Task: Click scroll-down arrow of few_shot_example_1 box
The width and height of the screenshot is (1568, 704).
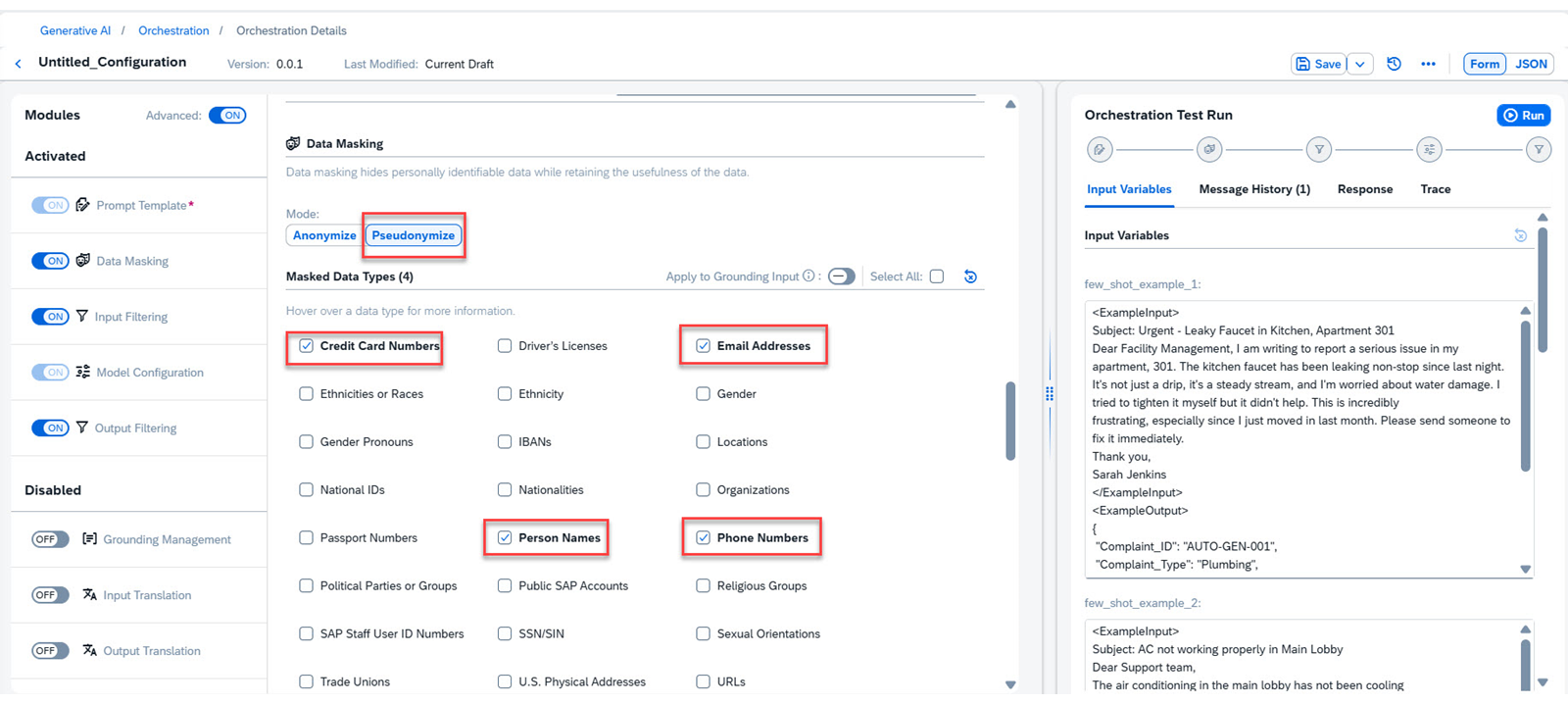Action: (1525, 569)
